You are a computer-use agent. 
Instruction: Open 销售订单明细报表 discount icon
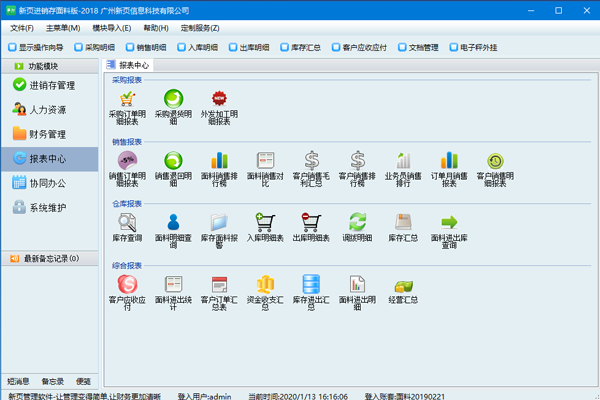127,161
